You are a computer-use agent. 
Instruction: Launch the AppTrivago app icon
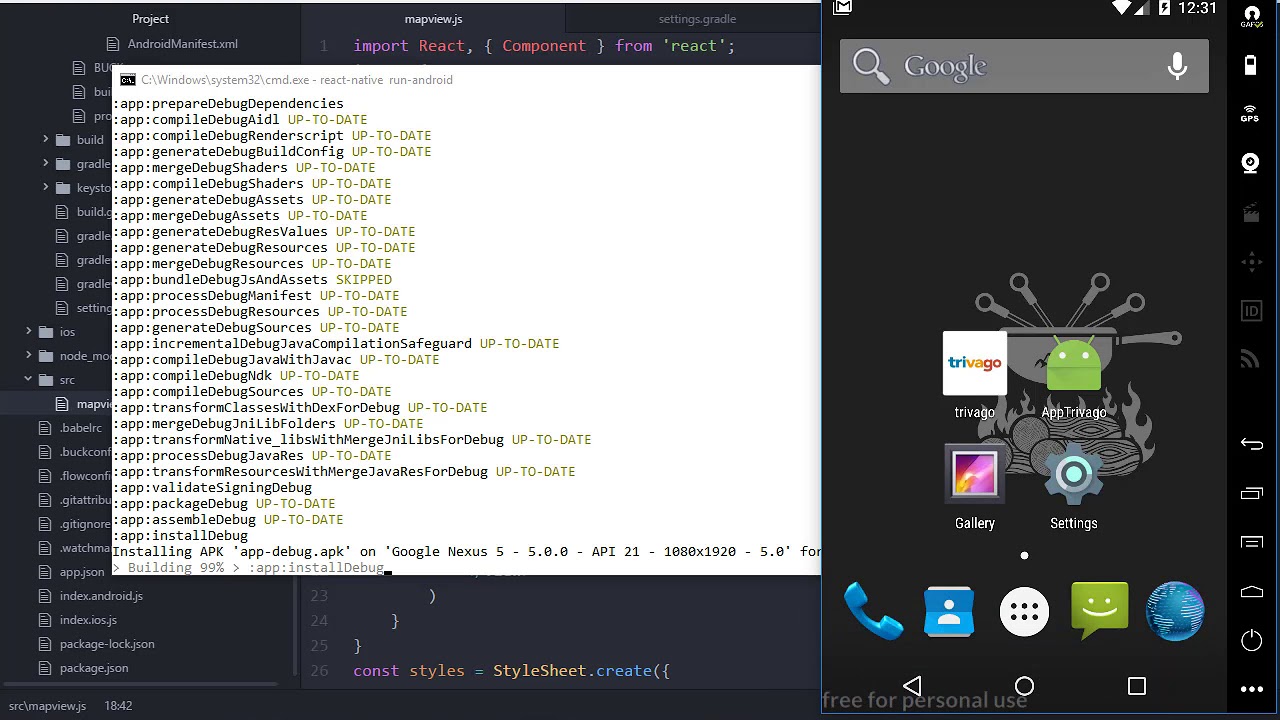pos(1073,376)
